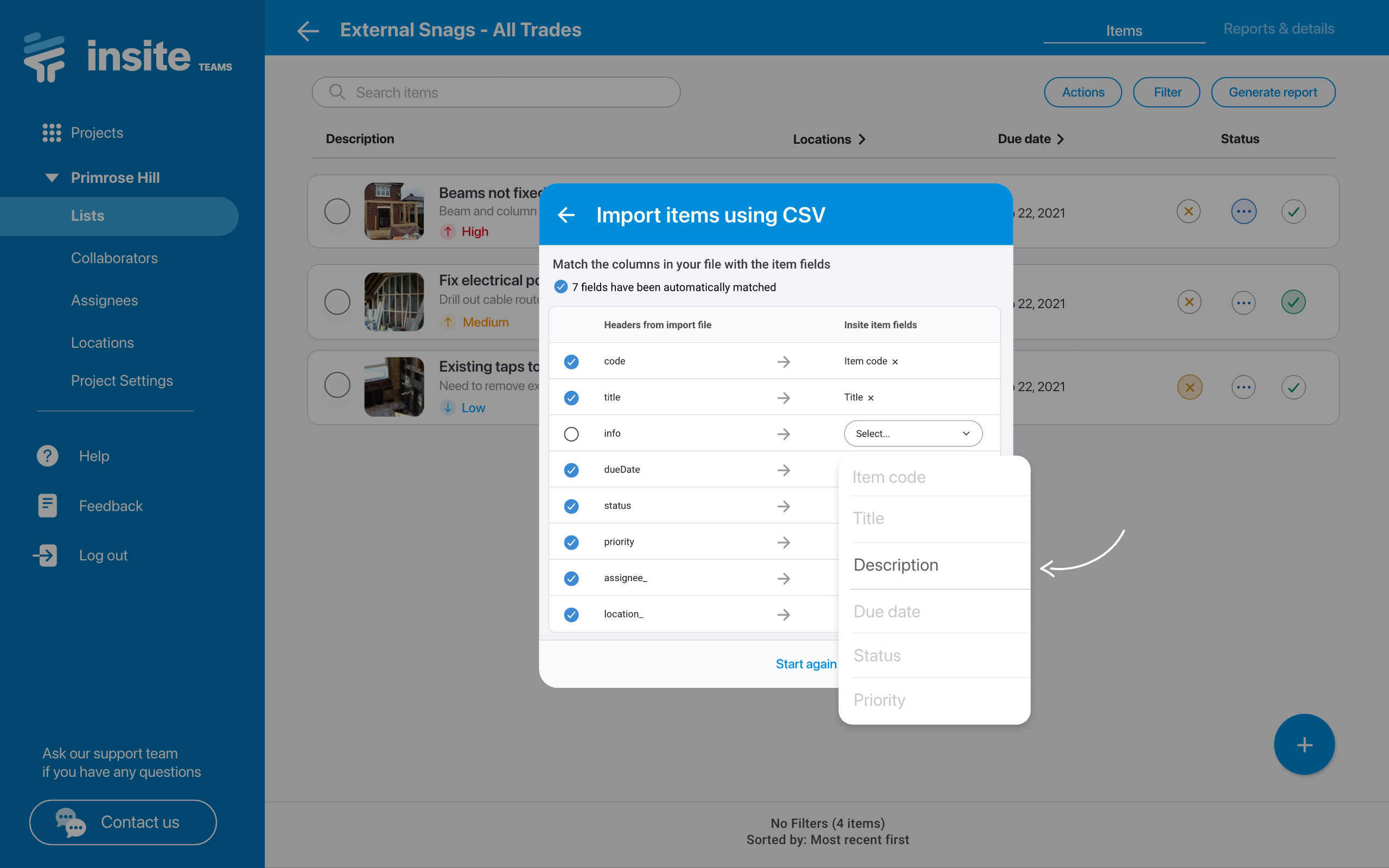The width and height of the screenshot is (1389, 868).
Task: Click the Log out arrow icon
Action: [x=46, y=555]
